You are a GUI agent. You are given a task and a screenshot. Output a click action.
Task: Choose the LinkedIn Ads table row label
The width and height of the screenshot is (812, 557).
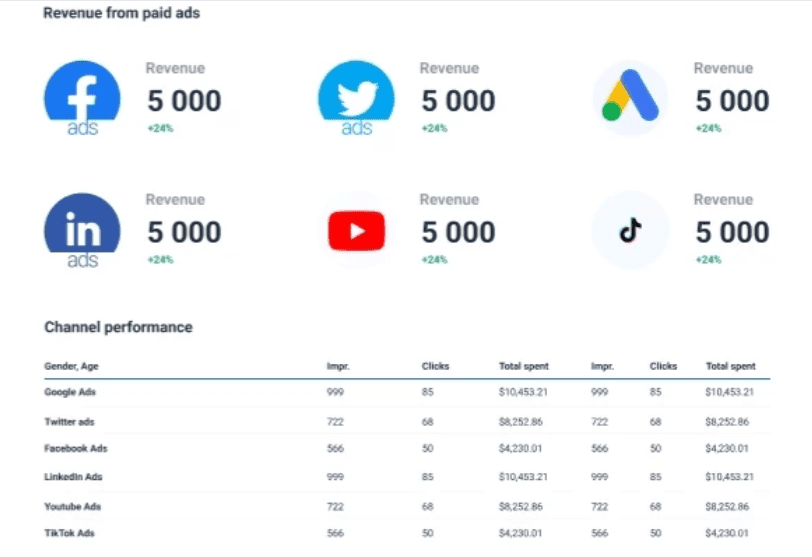74,477
